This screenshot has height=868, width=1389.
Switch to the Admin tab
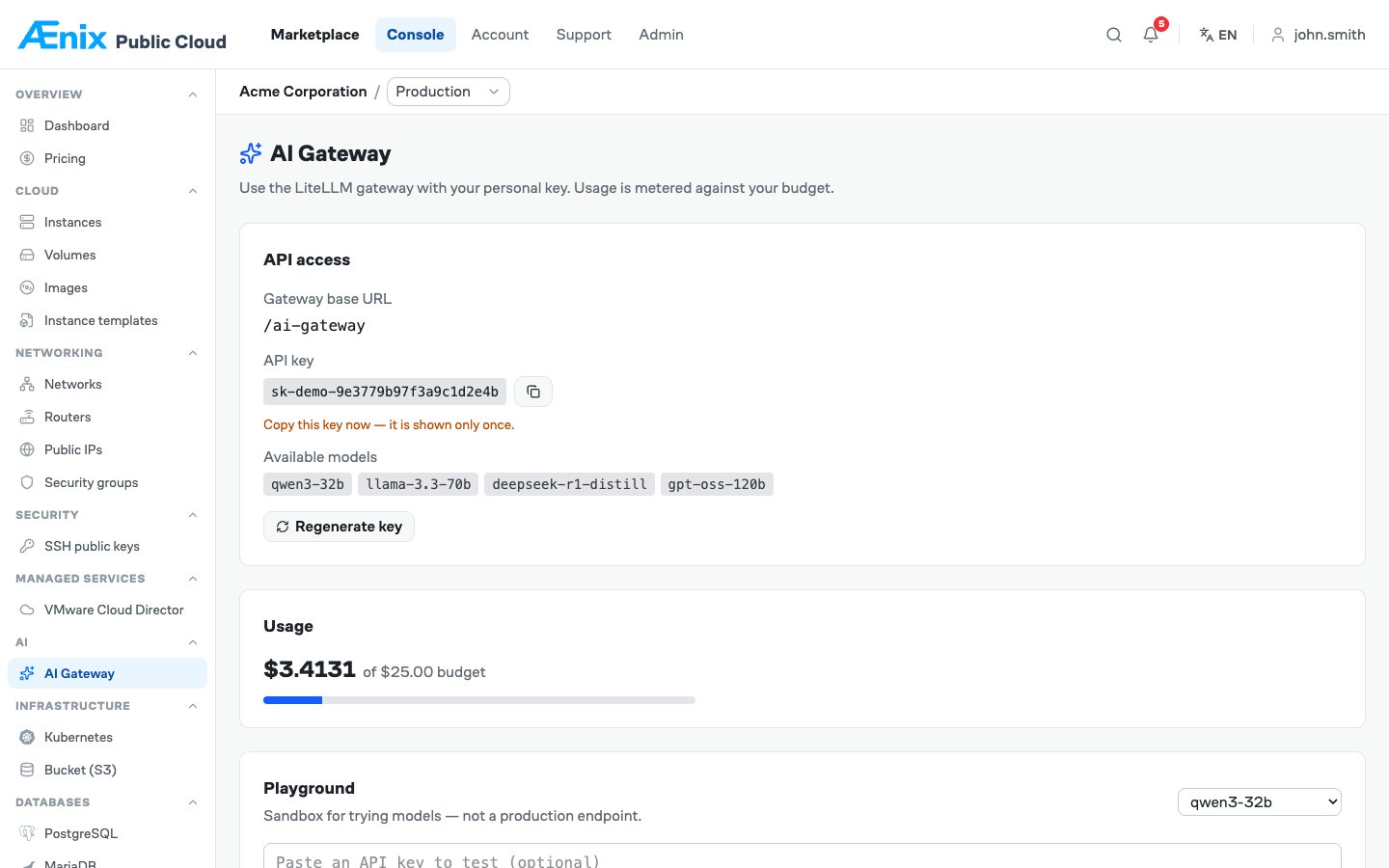tap(661, 35)
